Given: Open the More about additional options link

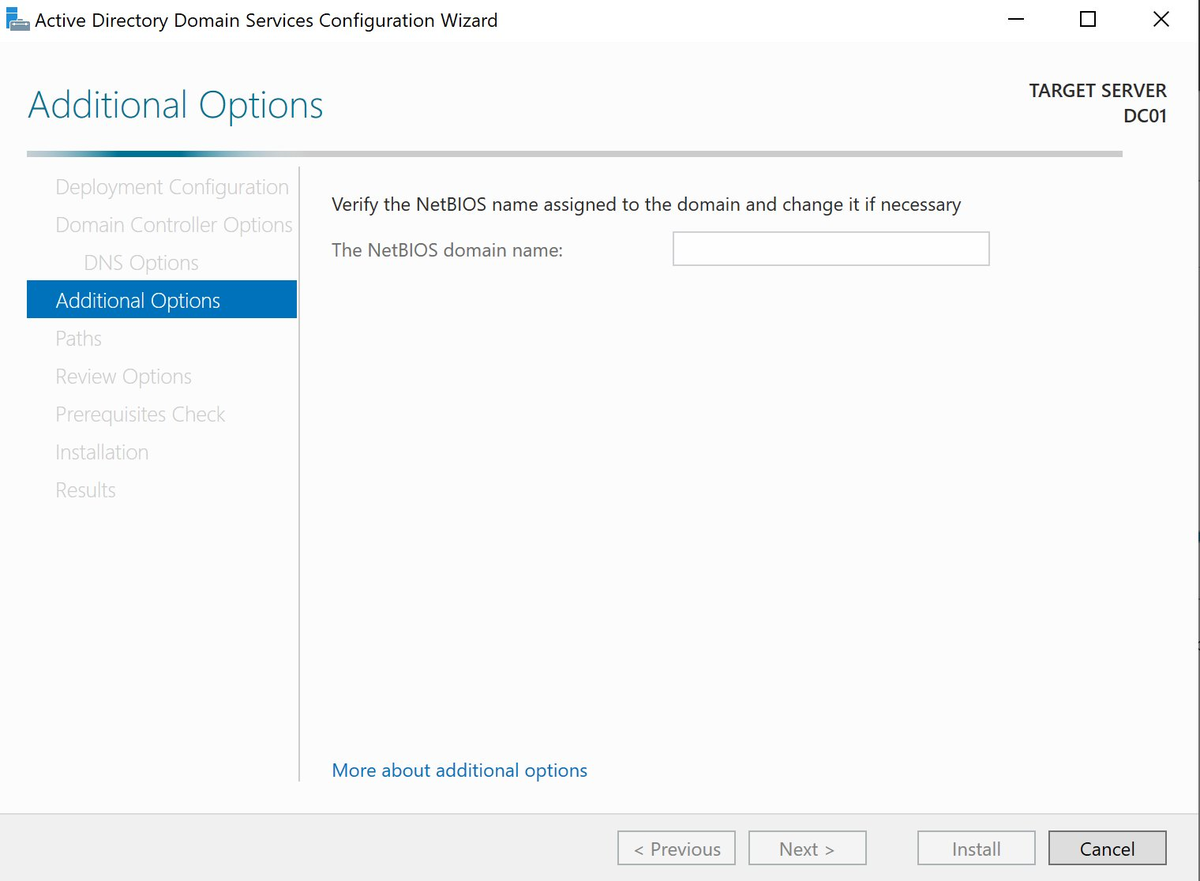Looking at the screenshot, I should (459, 770).
